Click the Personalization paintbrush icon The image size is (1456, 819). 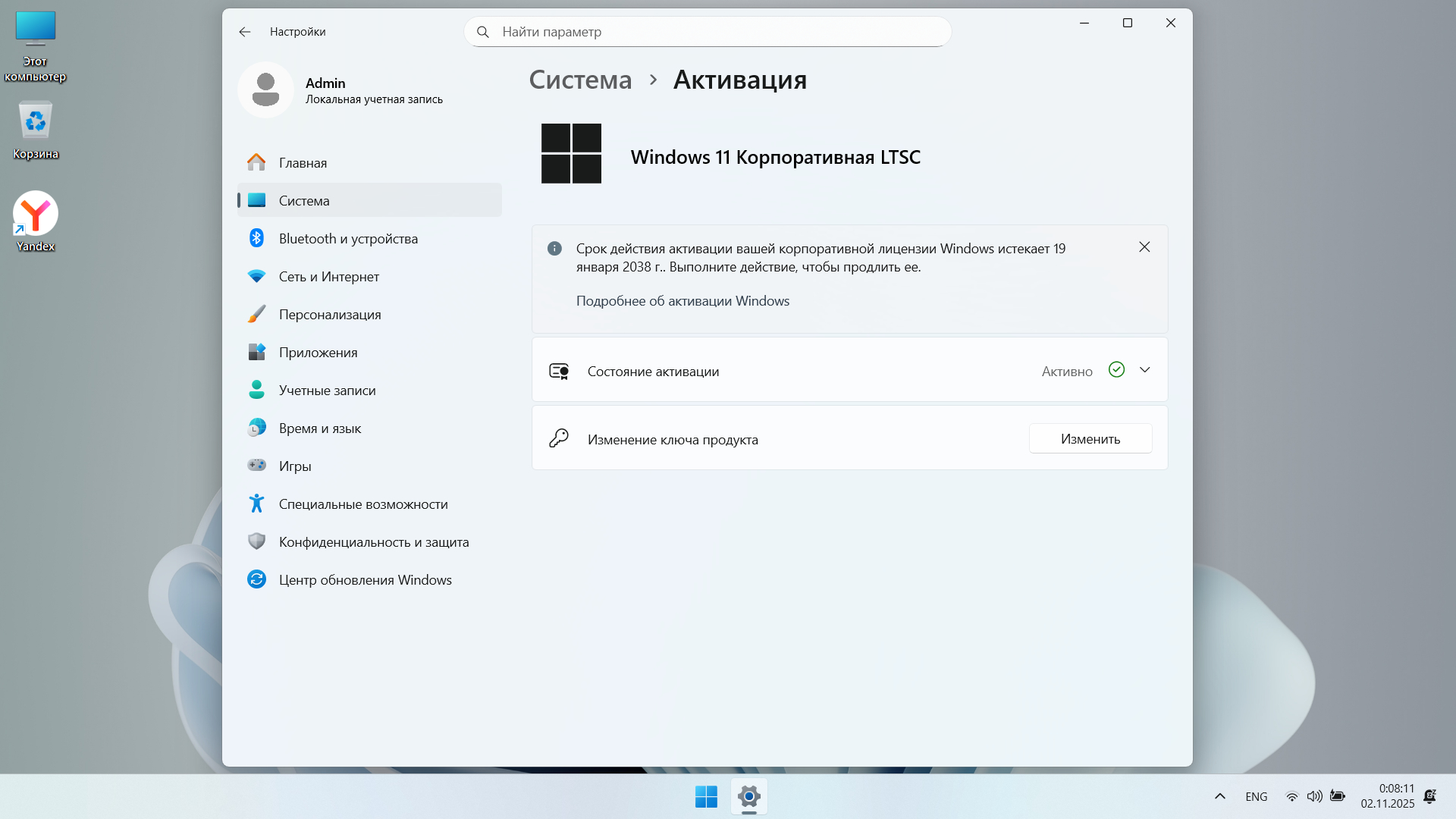point(256,314)
